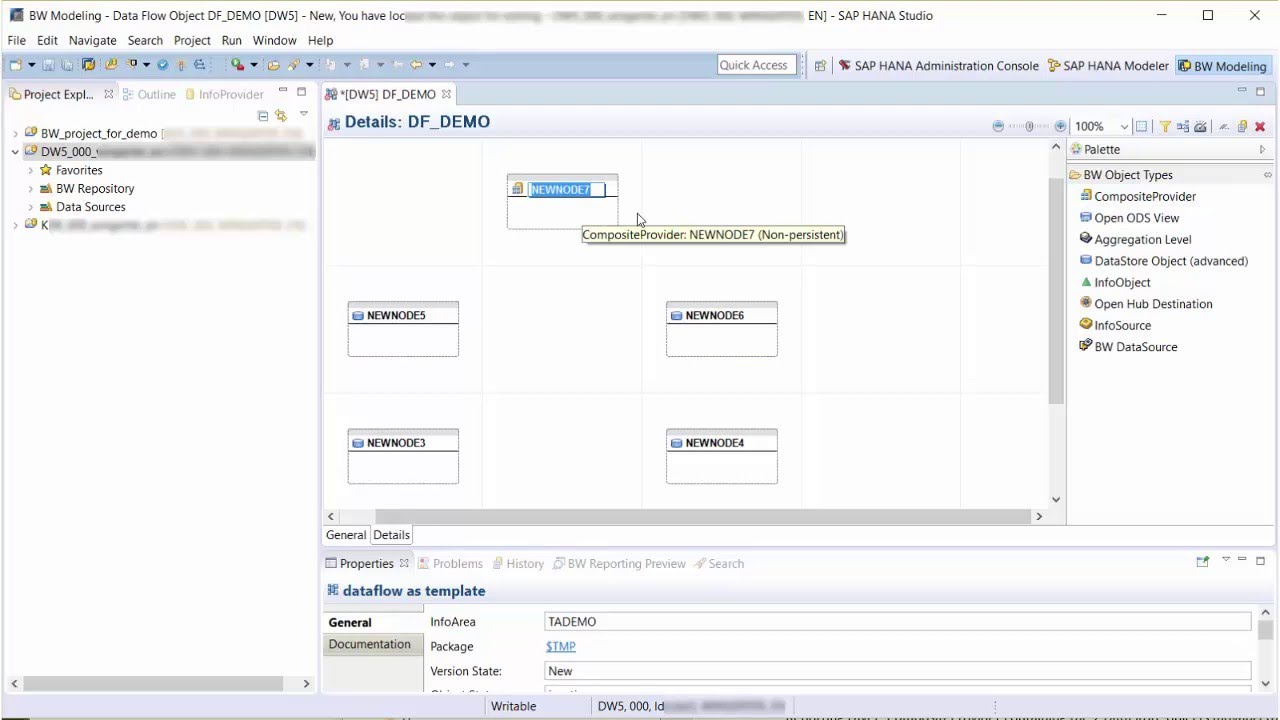The image size is (1280, 720).
Task: Open the Edit menu
Action: (x=47, y=40)
